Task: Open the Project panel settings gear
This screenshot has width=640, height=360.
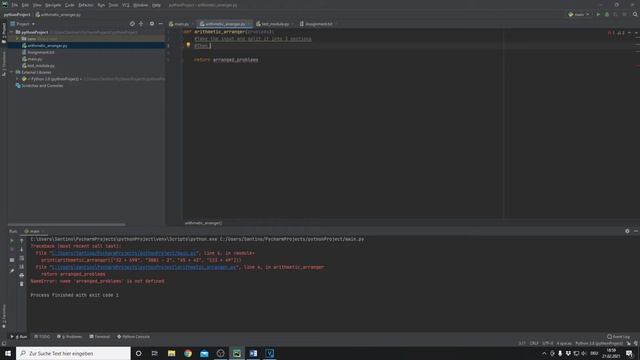Action: point(152,24)
